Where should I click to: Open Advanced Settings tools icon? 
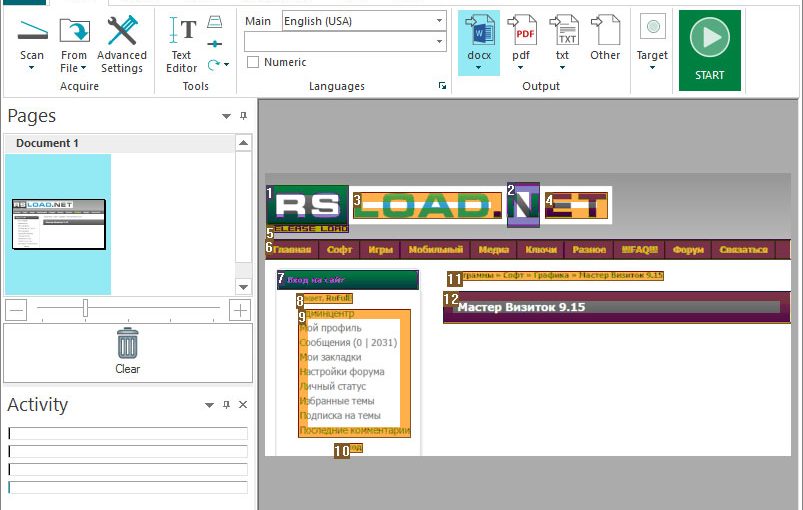122,30
